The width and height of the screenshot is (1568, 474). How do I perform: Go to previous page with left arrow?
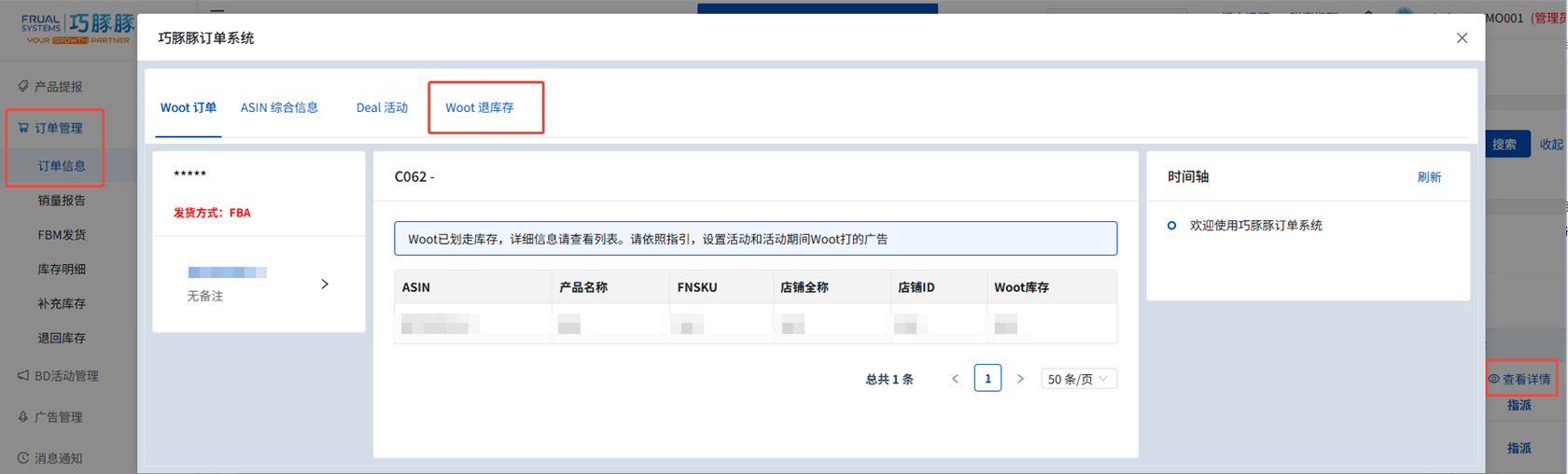coord(955,379)
